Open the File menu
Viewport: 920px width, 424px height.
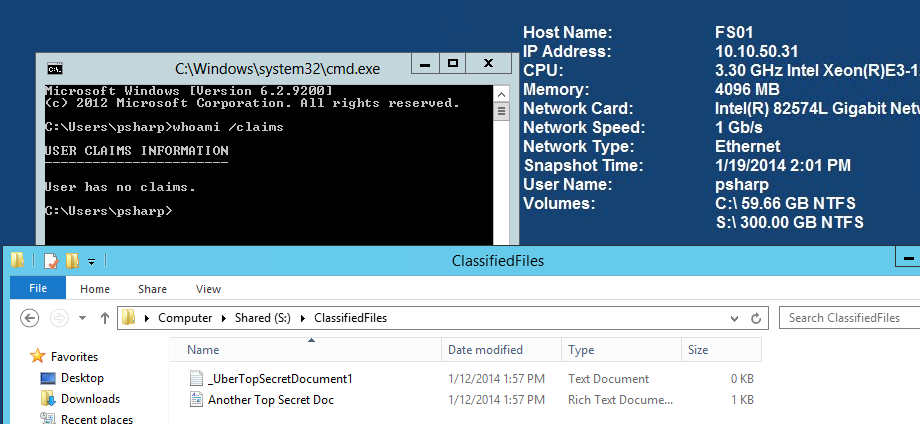click(x=38, y=289)
